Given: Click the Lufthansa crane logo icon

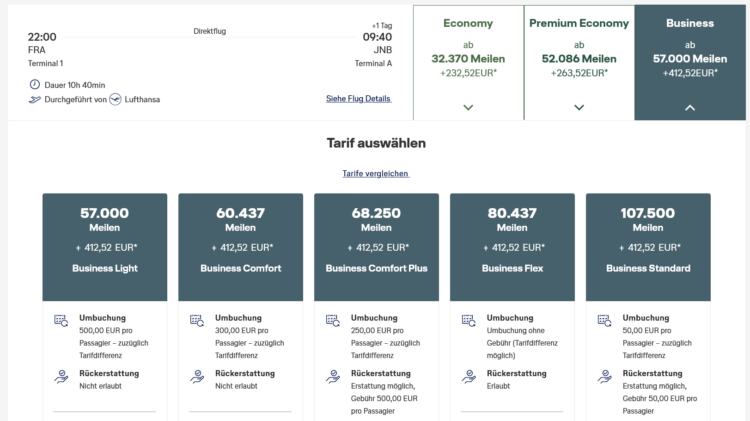Looking at the screenshot, I should click(x=115, y=100).
